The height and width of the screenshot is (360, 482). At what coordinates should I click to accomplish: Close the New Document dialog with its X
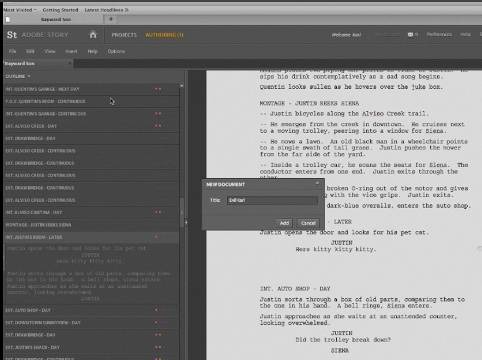(317, 183)
